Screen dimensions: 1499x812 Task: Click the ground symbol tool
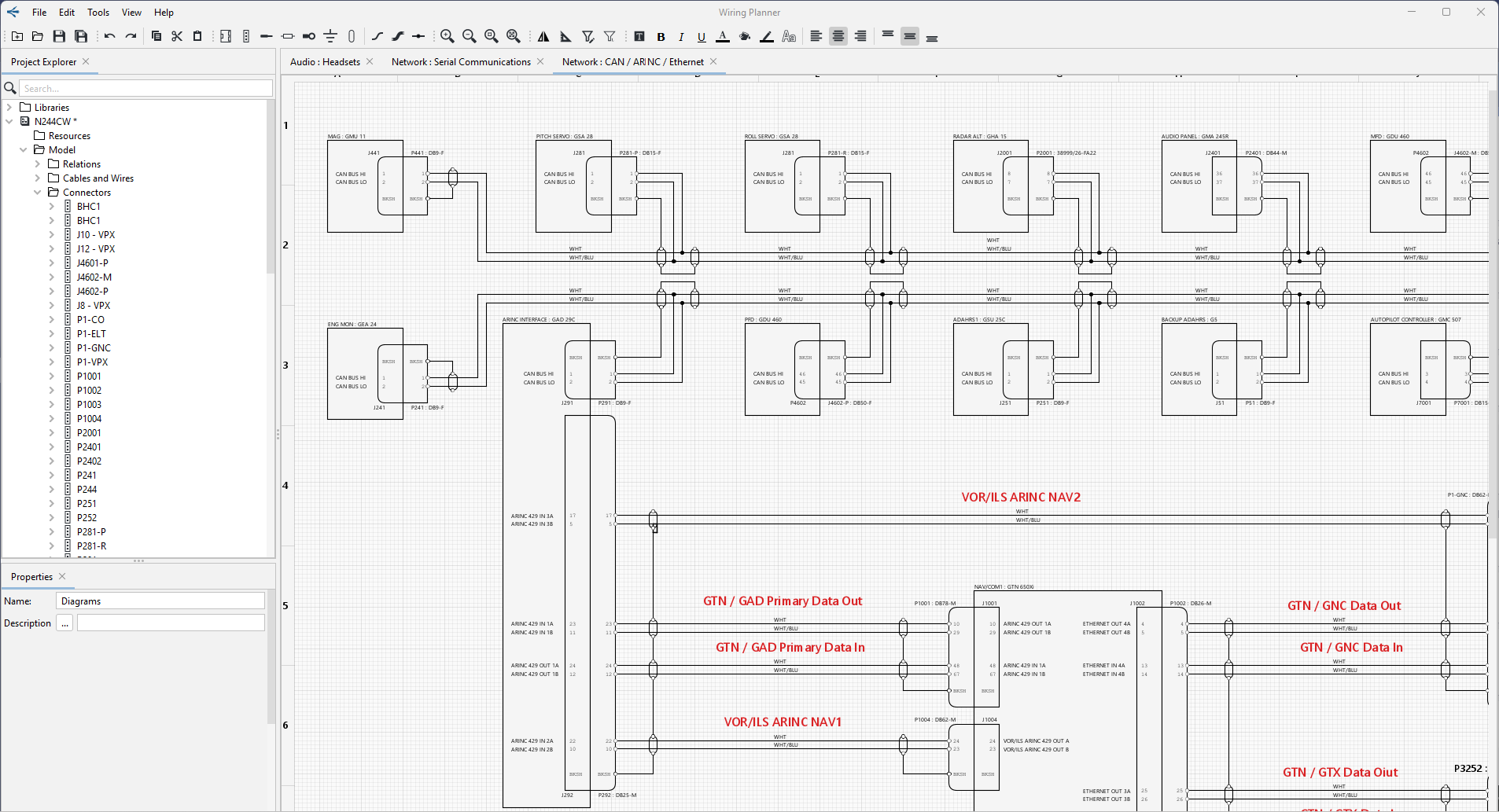pos(330,36)
